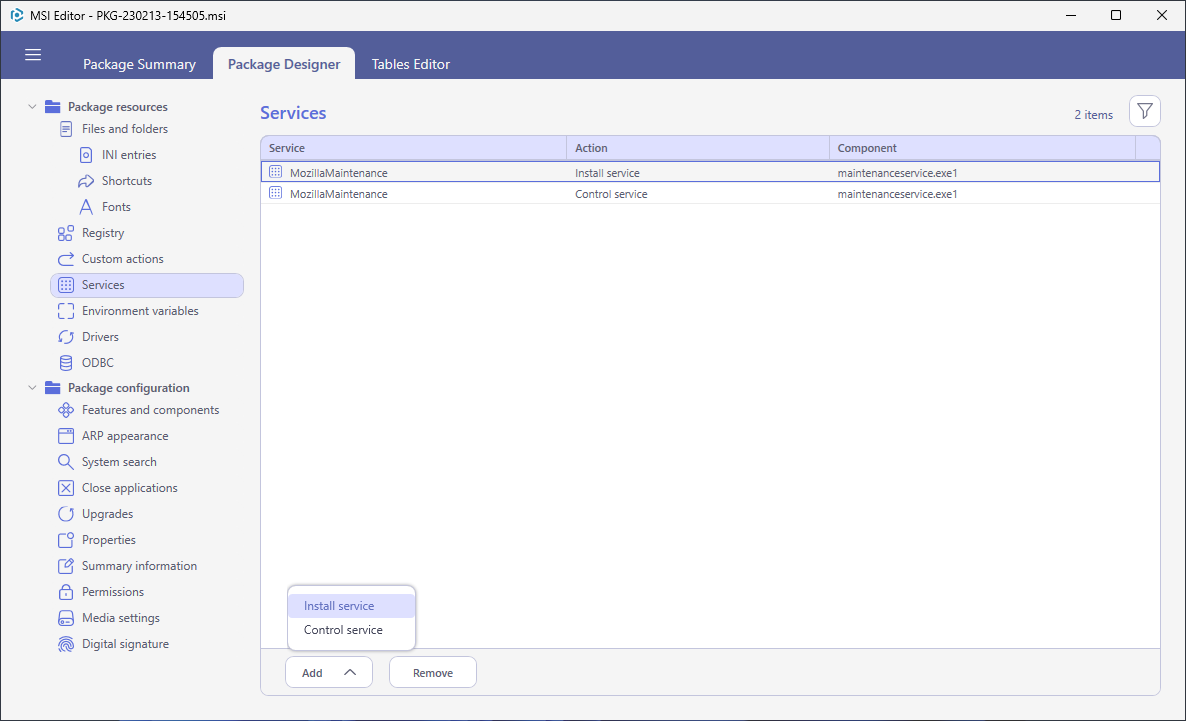This screenshot has width=1186, height=721.
Task: Click the Drivers icon
Action: pos(66,337)
